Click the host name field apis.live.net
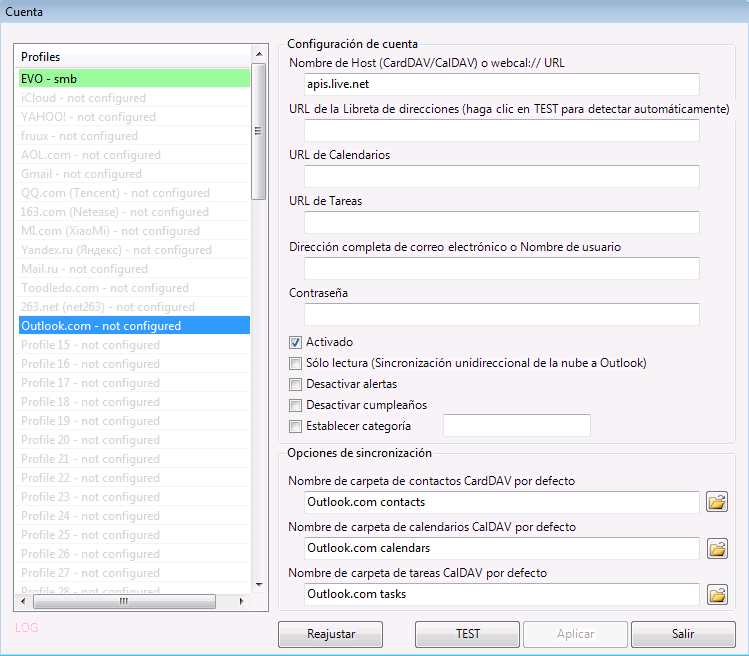The width and height of the screenshot is (749, 656). point(502,84)
